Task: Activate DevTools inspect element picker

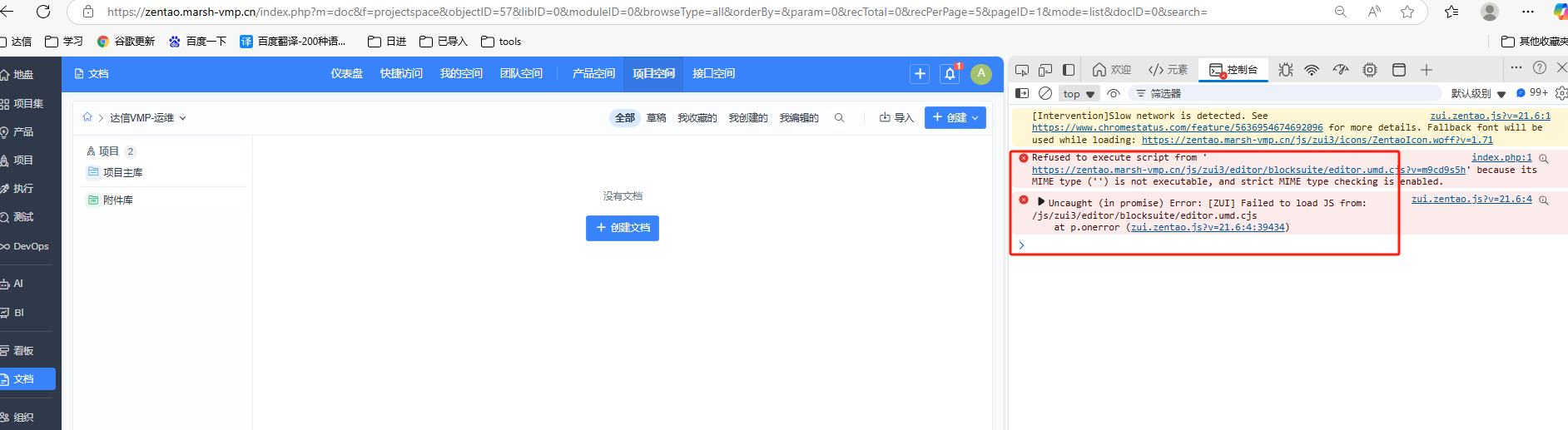Action: tap(1022, 70)
